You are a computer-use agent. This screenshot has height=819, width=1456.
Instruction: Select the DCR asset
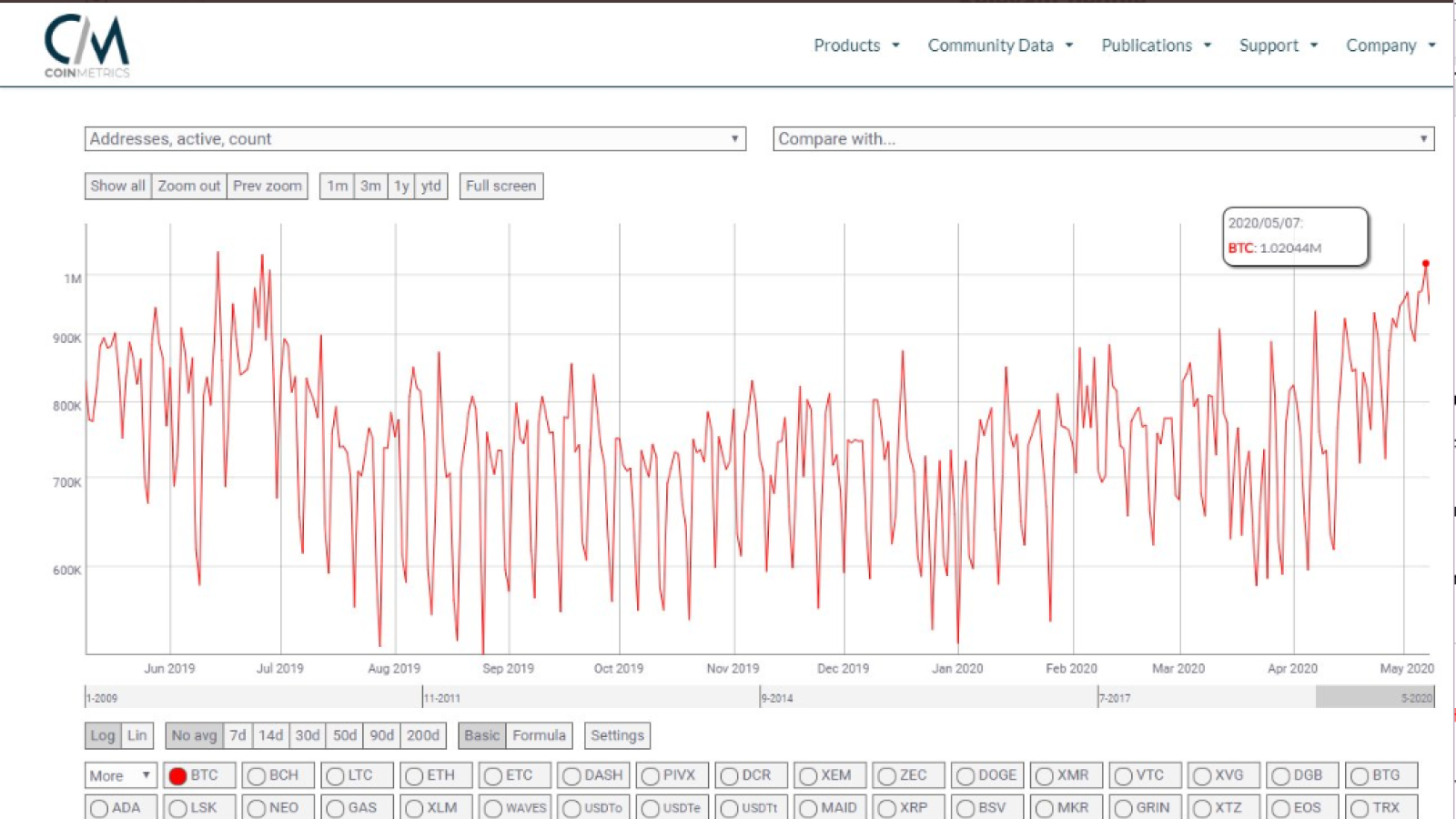751,775
